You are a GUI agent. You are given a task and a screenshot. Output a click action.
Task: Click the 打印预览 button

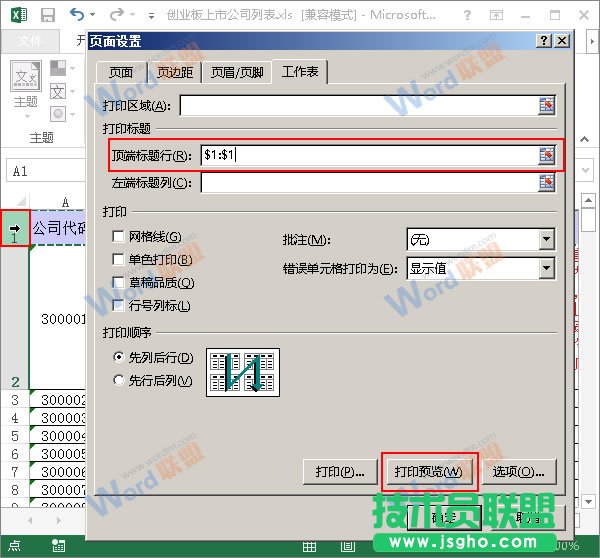[428, 471]
